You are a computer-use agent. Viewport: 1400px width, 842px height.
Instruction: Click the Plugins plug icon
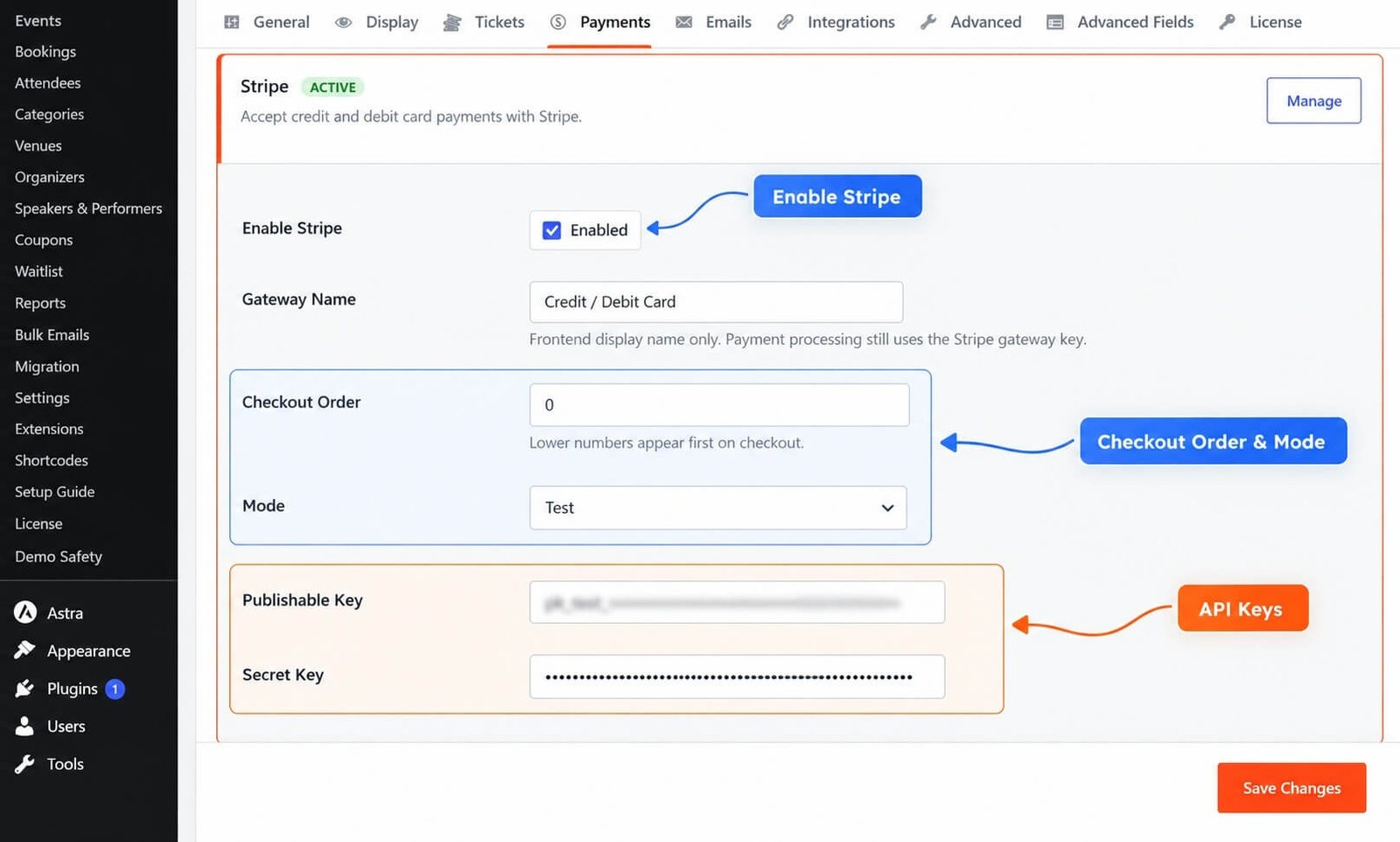pos(24,689)
